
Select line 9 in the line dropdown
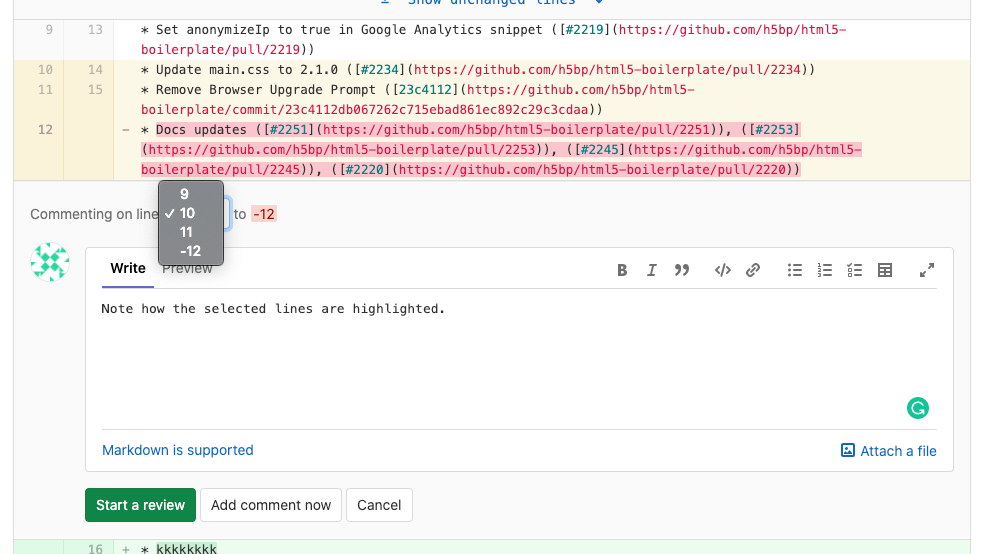click(184, 194)
